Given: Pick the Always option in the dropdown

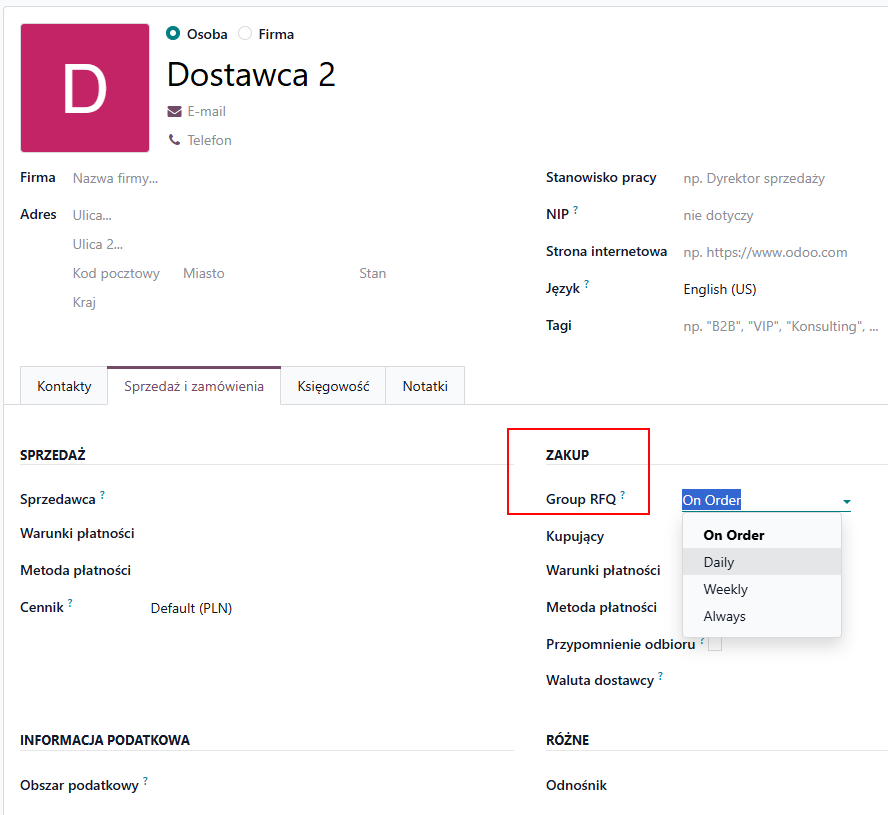Looking at the screenshot, I should tap(724, 616).
